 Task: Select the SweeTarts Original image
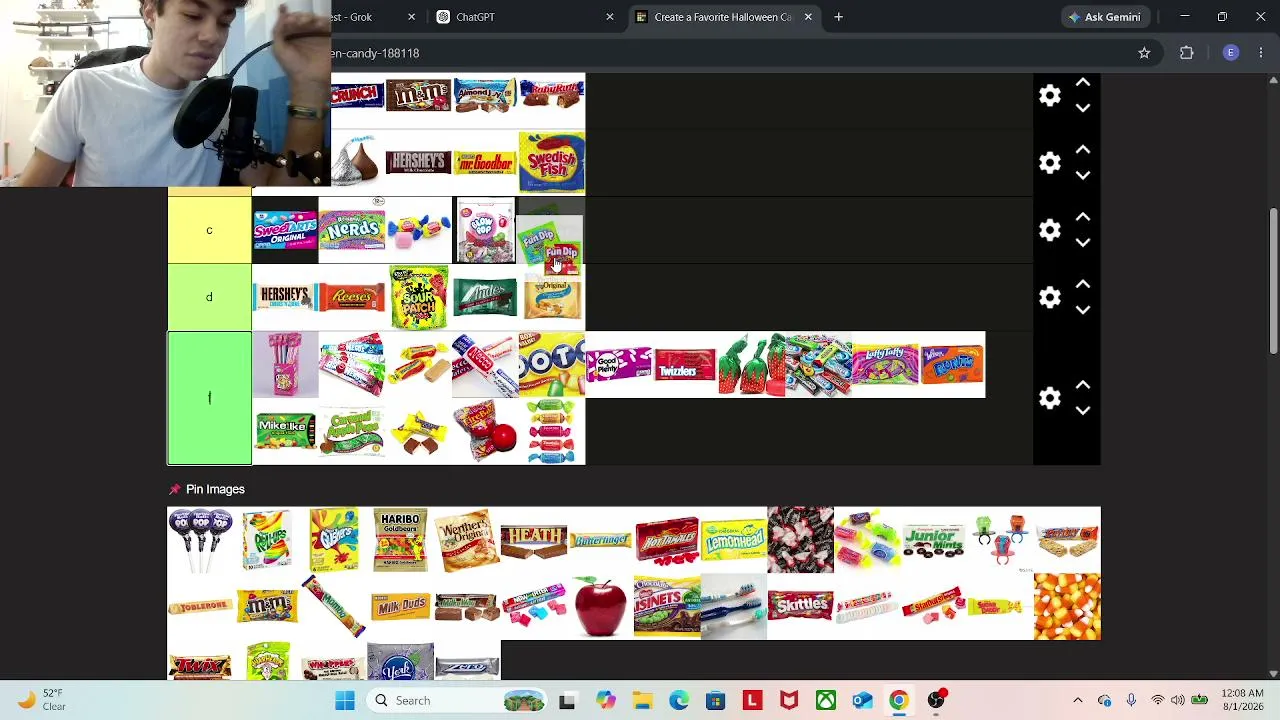(284, 230)
